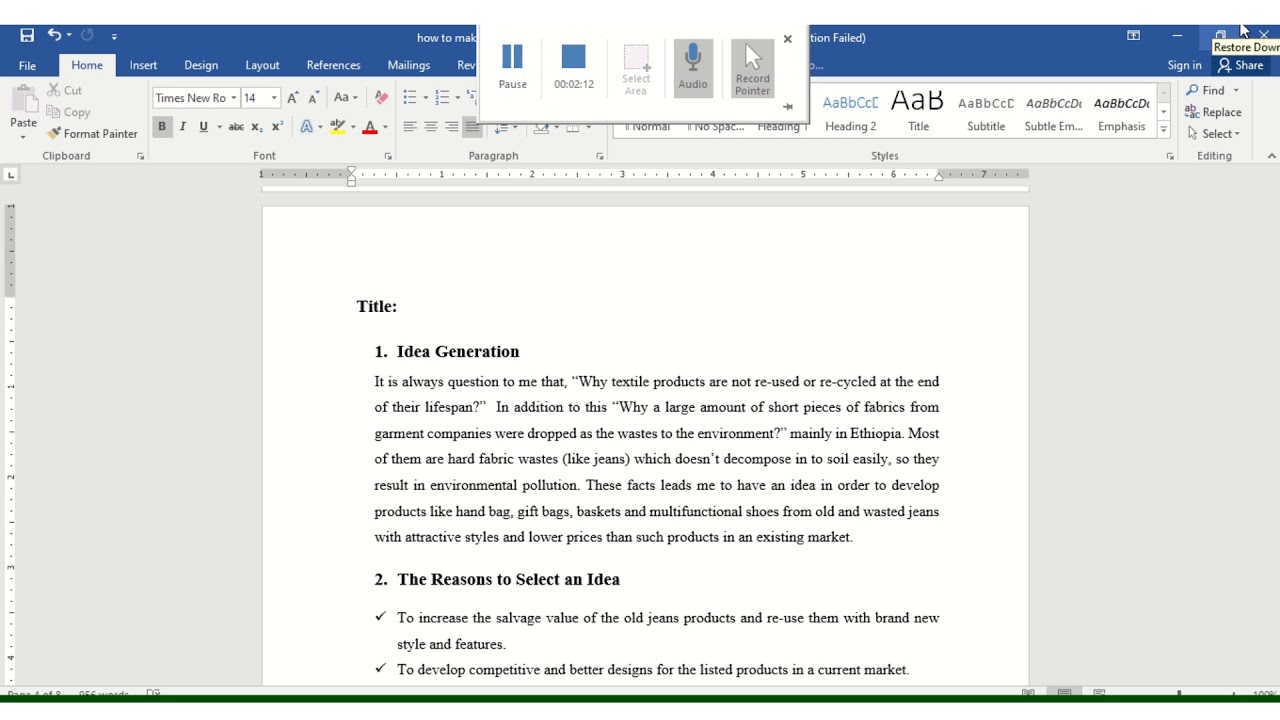Toggle bold formatting
The height and width of the screenshot is (720, 1280).
161,127
